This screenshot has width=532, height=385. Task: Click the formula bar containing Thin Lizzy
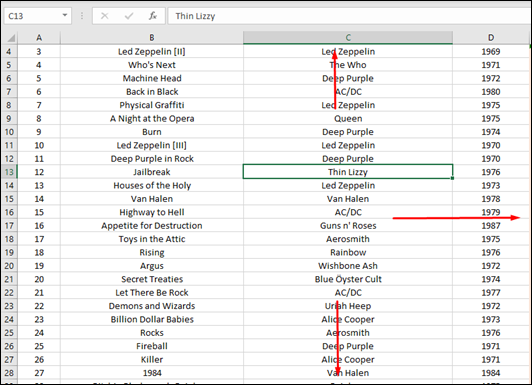(349, 16)
